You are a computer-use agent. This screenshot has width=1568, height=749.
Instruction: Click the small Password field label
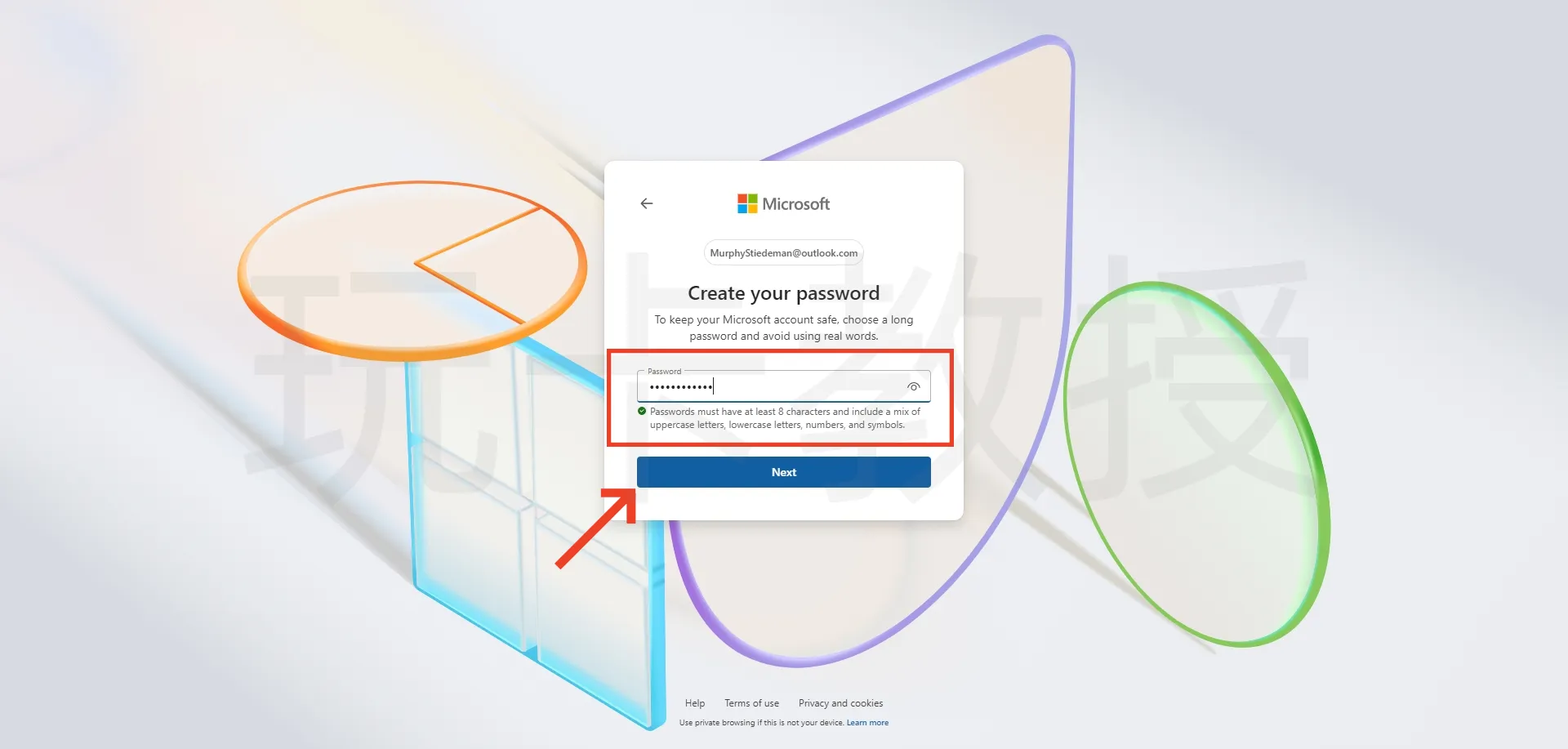click(x=664, y=372)
